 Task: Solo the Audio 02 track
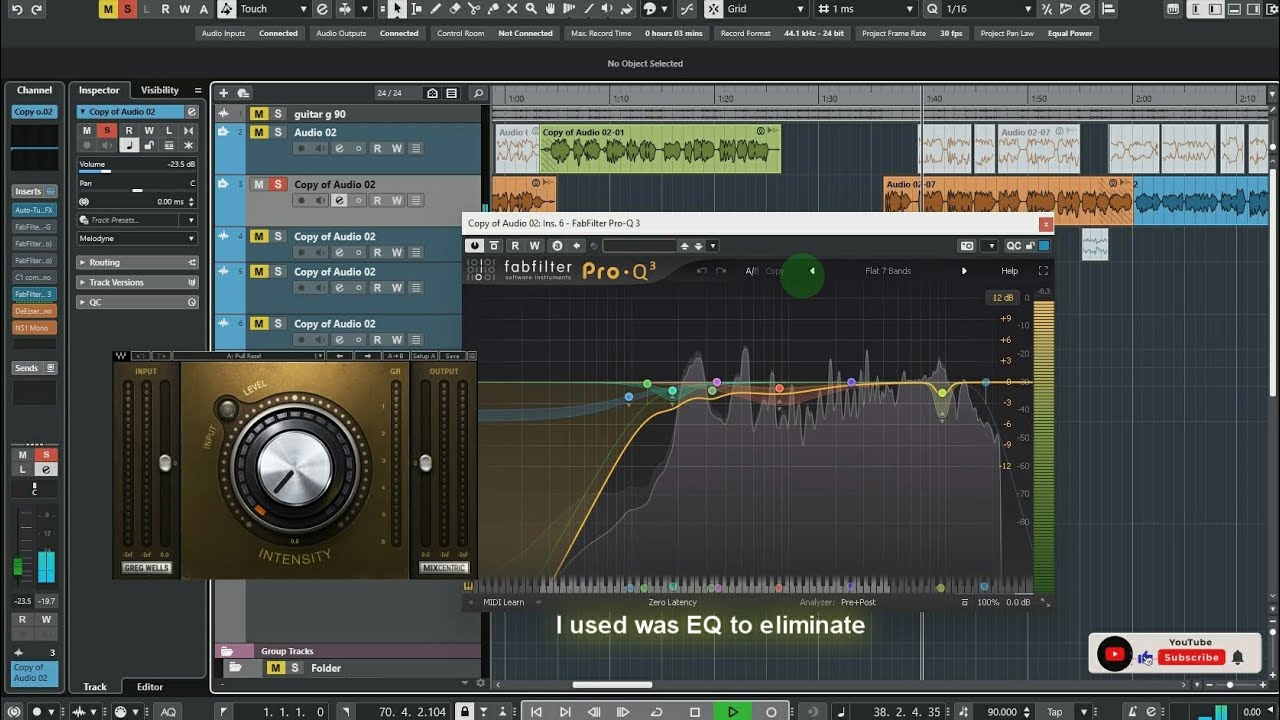[278, 132]
